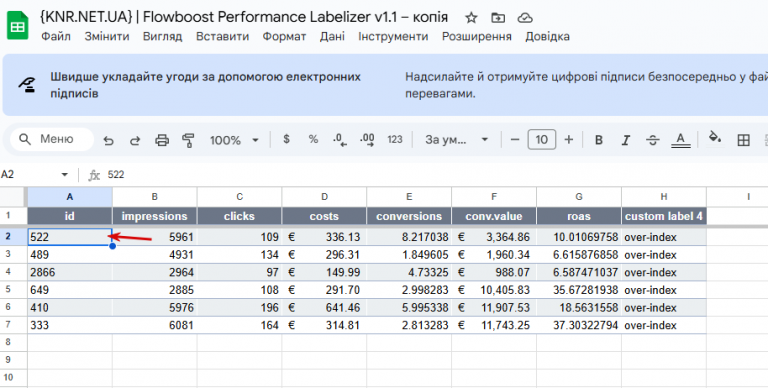Image resolution: width=768 pixels, height=388 pixels.
Task: Open the name box cell dropdown
Action: point(64,175)
